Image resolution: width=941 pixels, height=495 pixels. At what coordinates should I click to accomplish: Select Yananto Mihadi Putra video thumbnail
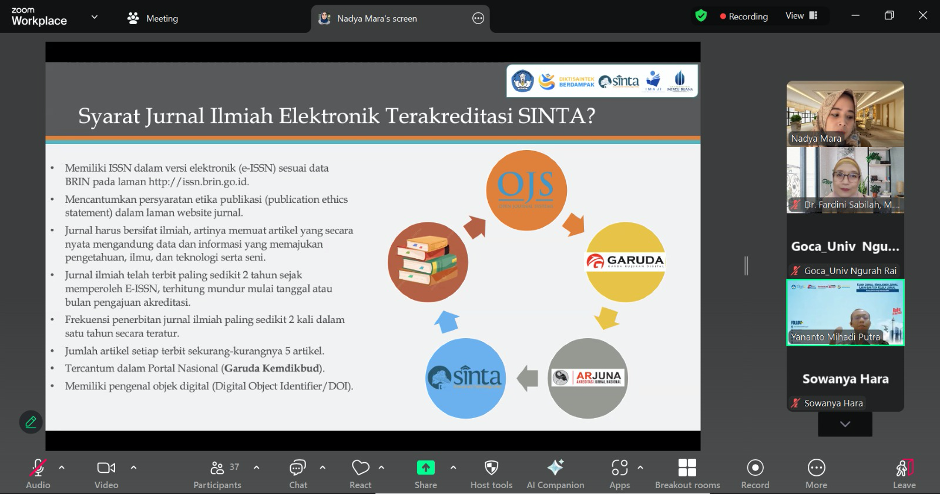[845, 312]
